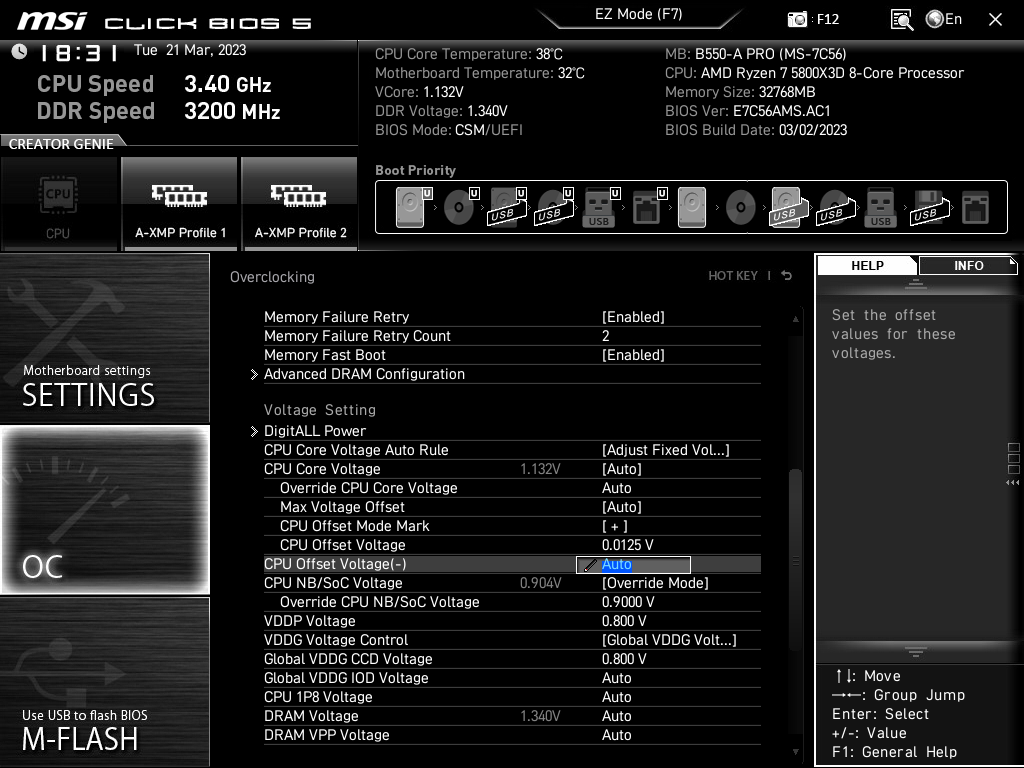Switch to the HELP tab
The height and width of the screenshot is (768, 1024).
click(x=867, y=265)
